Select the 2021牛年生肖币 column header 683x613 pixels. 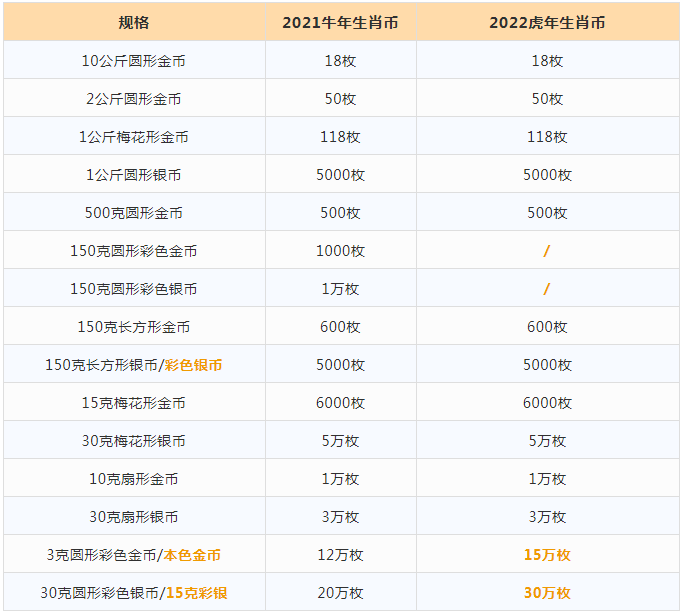point(340,22)
